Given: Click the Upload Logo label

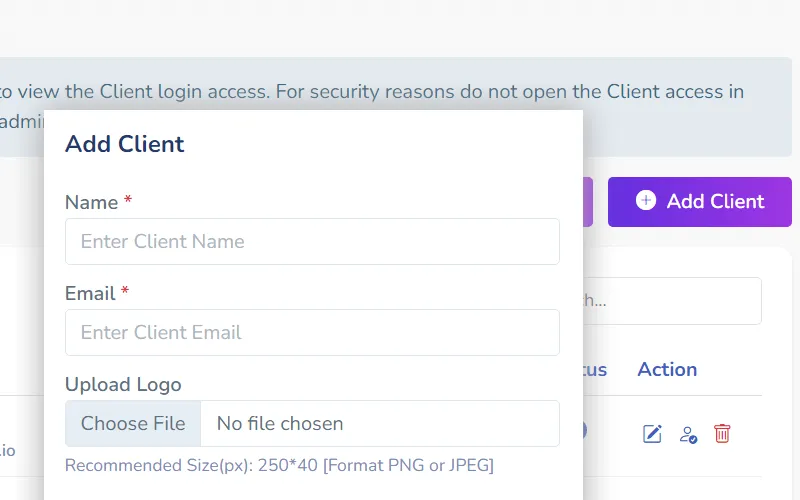Looking at the screenshot, I should click(123, 384).
